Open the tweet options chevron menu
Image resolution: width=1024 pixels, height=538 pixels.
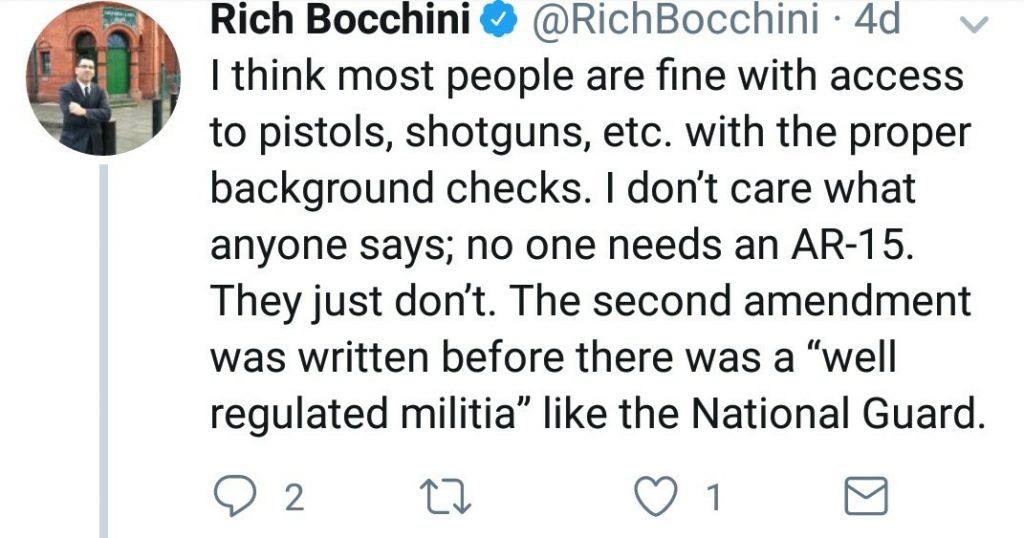975,24
